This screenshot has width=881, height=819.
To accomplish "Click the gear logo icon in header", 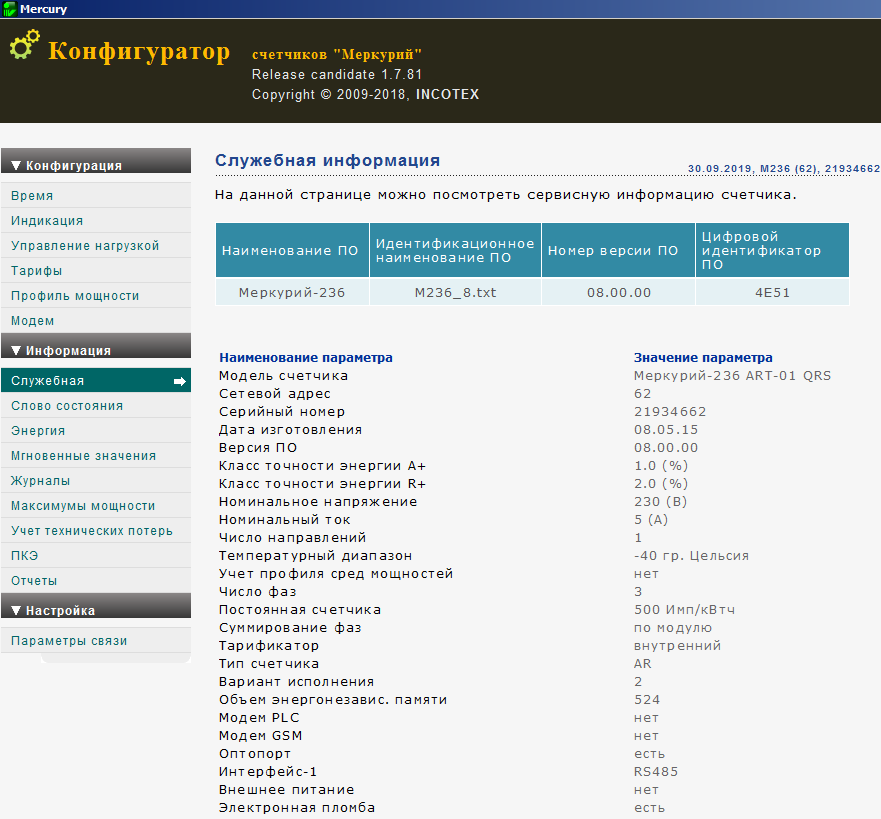I will tap(25, 44).
